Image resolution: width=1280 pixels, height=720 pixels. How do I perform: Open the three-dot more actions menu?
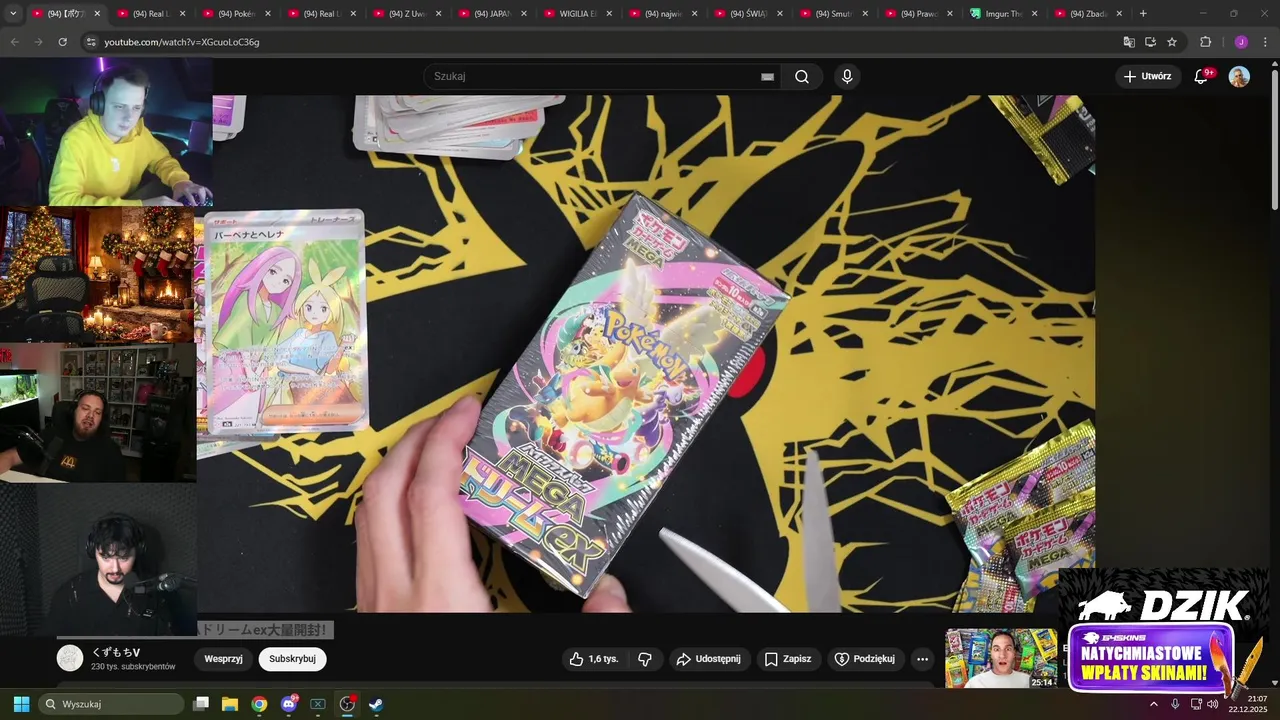pos(922,659)
